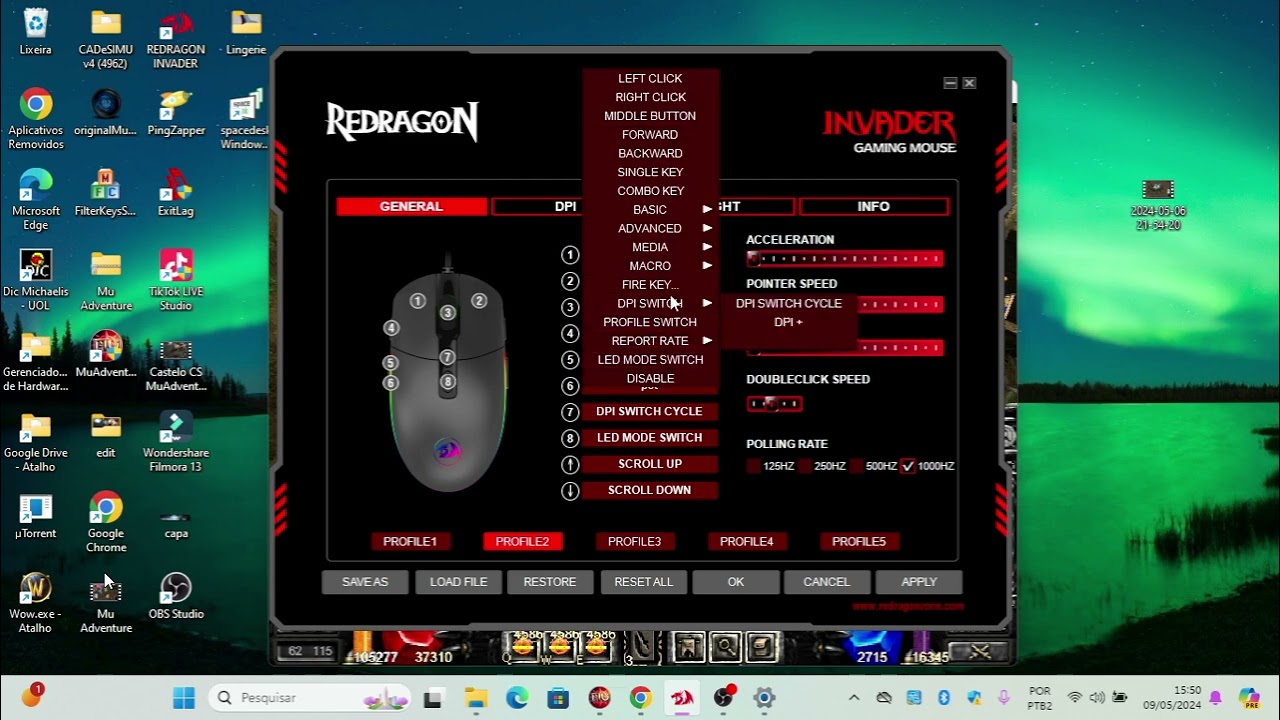Click the CANCEL button
The image size is (1280, 720).
coord(827,582)
